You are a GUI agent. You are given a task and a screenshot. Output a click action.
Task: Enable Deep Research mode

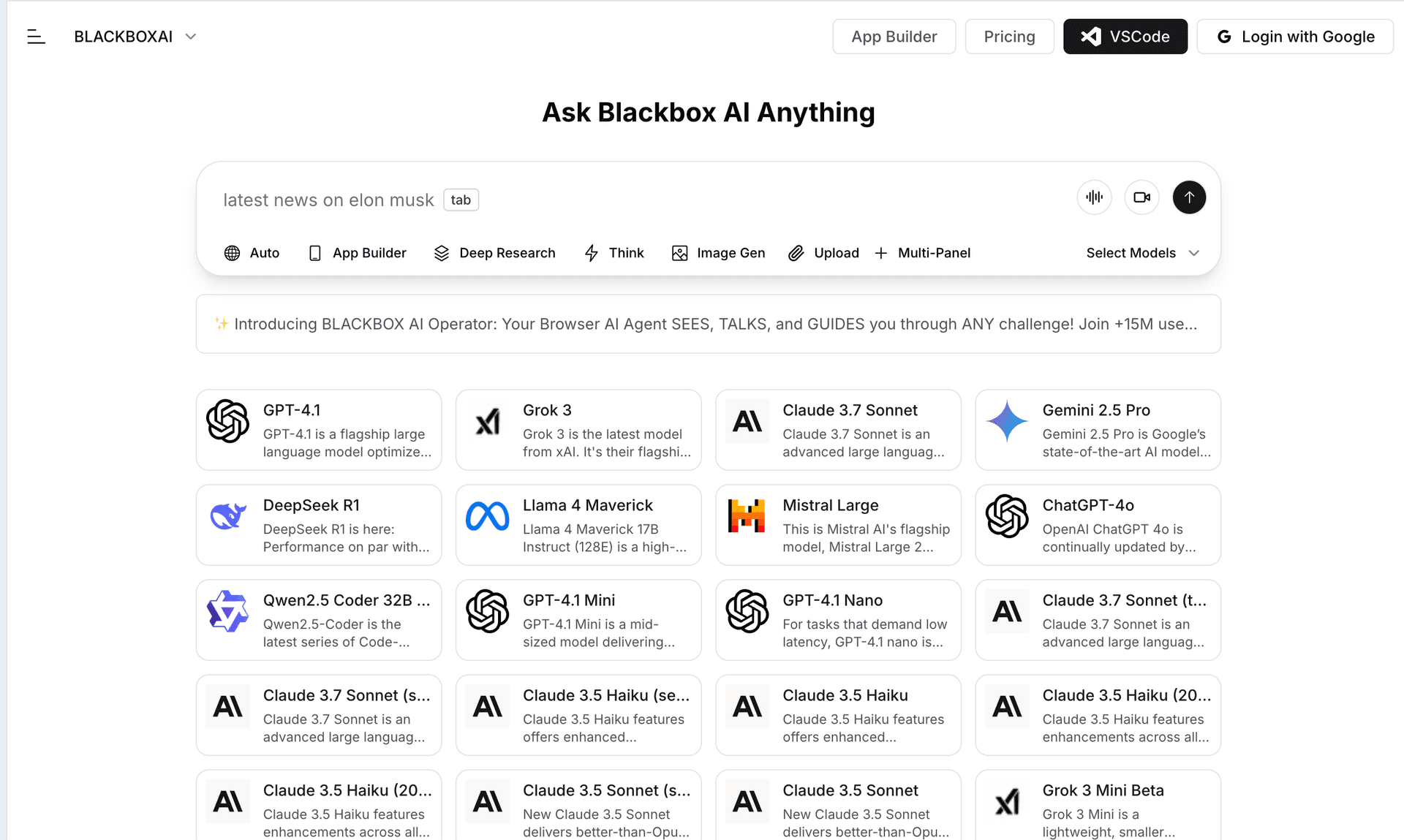point(494,253)
